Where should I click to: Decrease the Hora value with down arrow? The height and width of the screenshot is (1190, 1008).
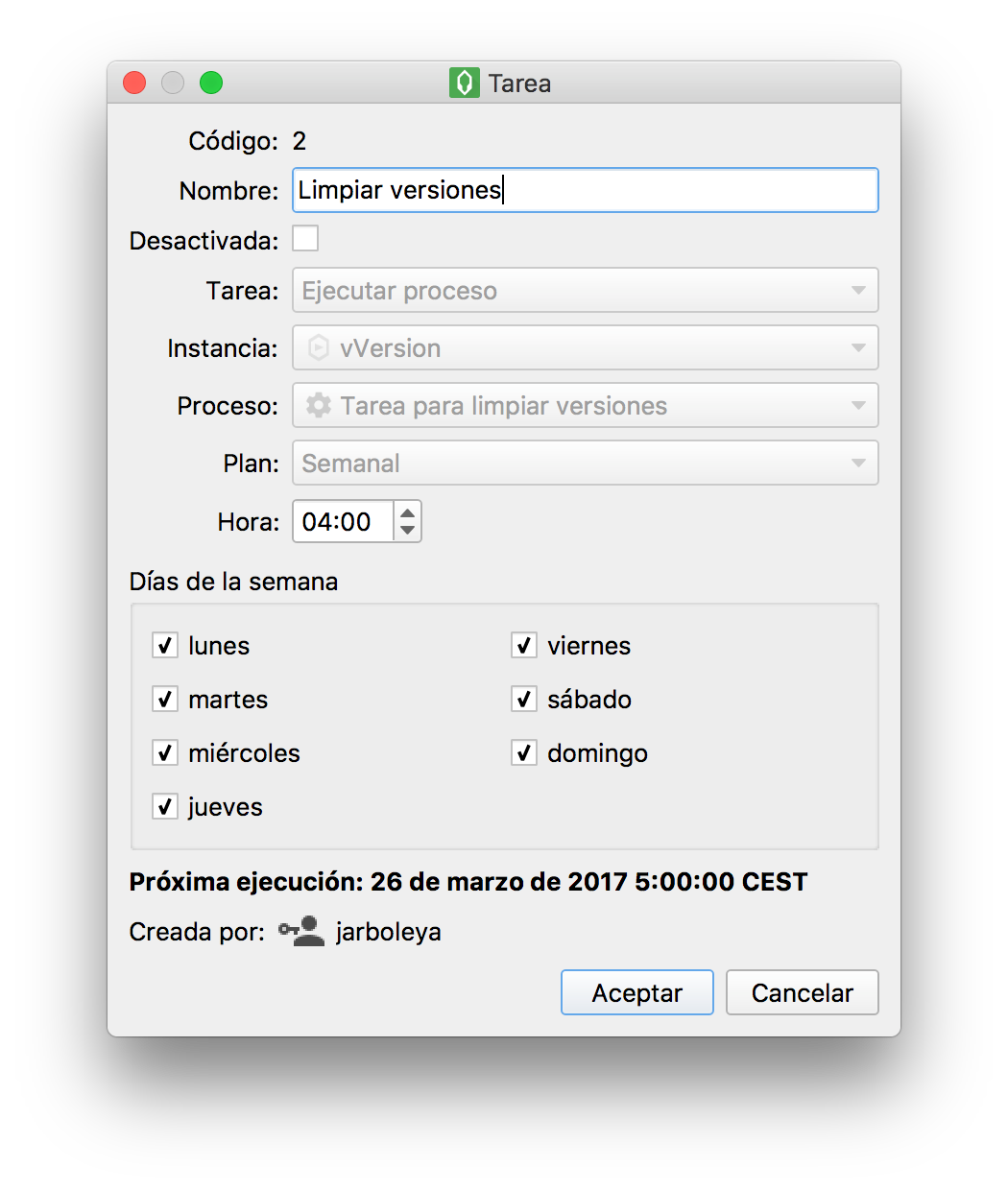click(408, 531)
